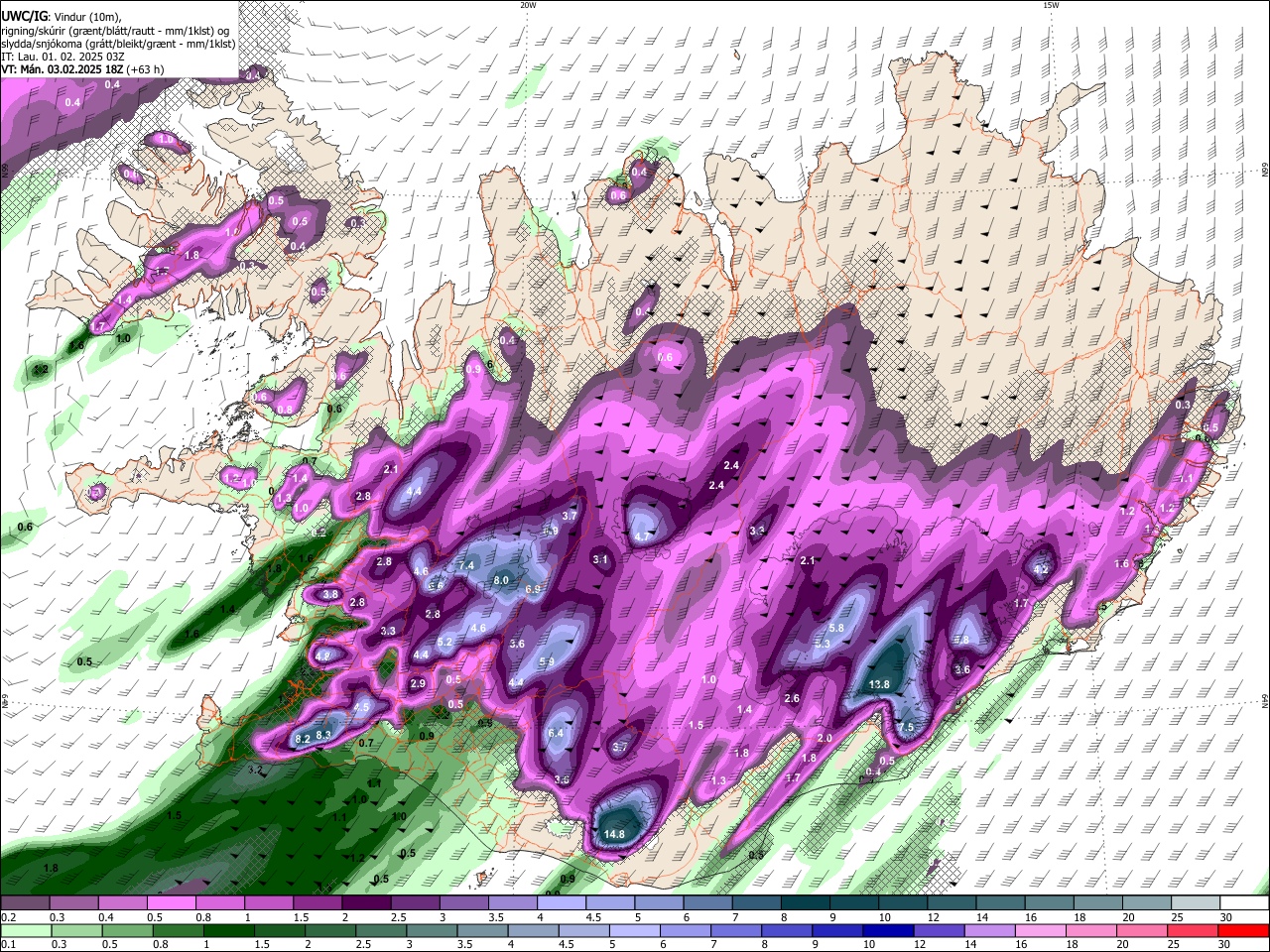Screen dimensions: 1270x952
Task: Click the 15W longitude label
Action: [x=1051, y=5]
